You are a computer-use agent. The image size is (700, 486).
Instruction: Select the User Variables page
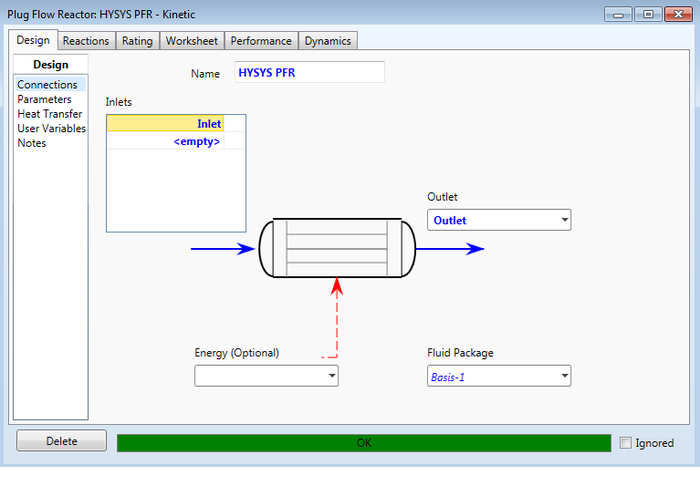coord(51,128)
